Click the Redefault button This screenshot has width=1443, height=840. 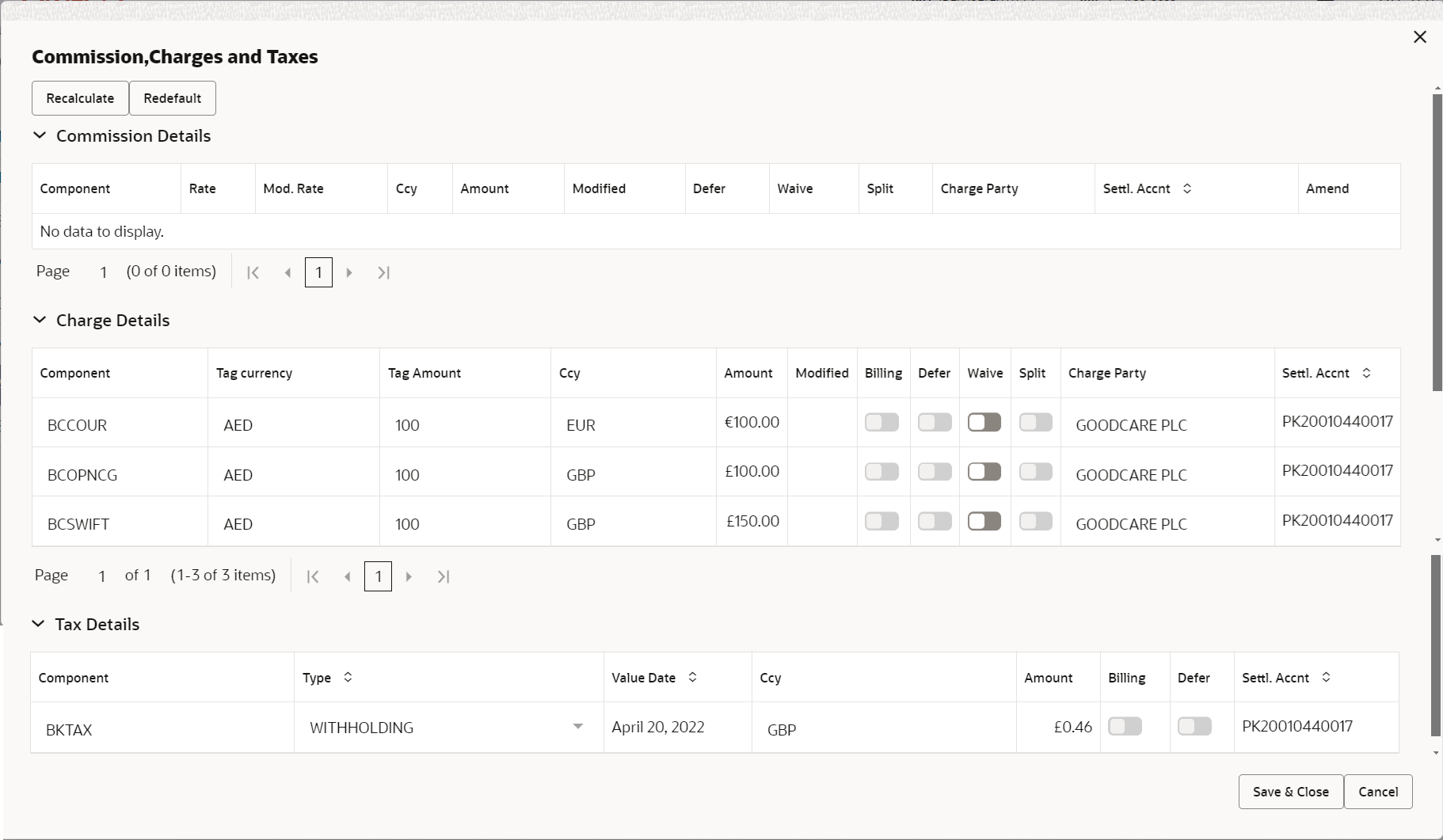[173, 98]
